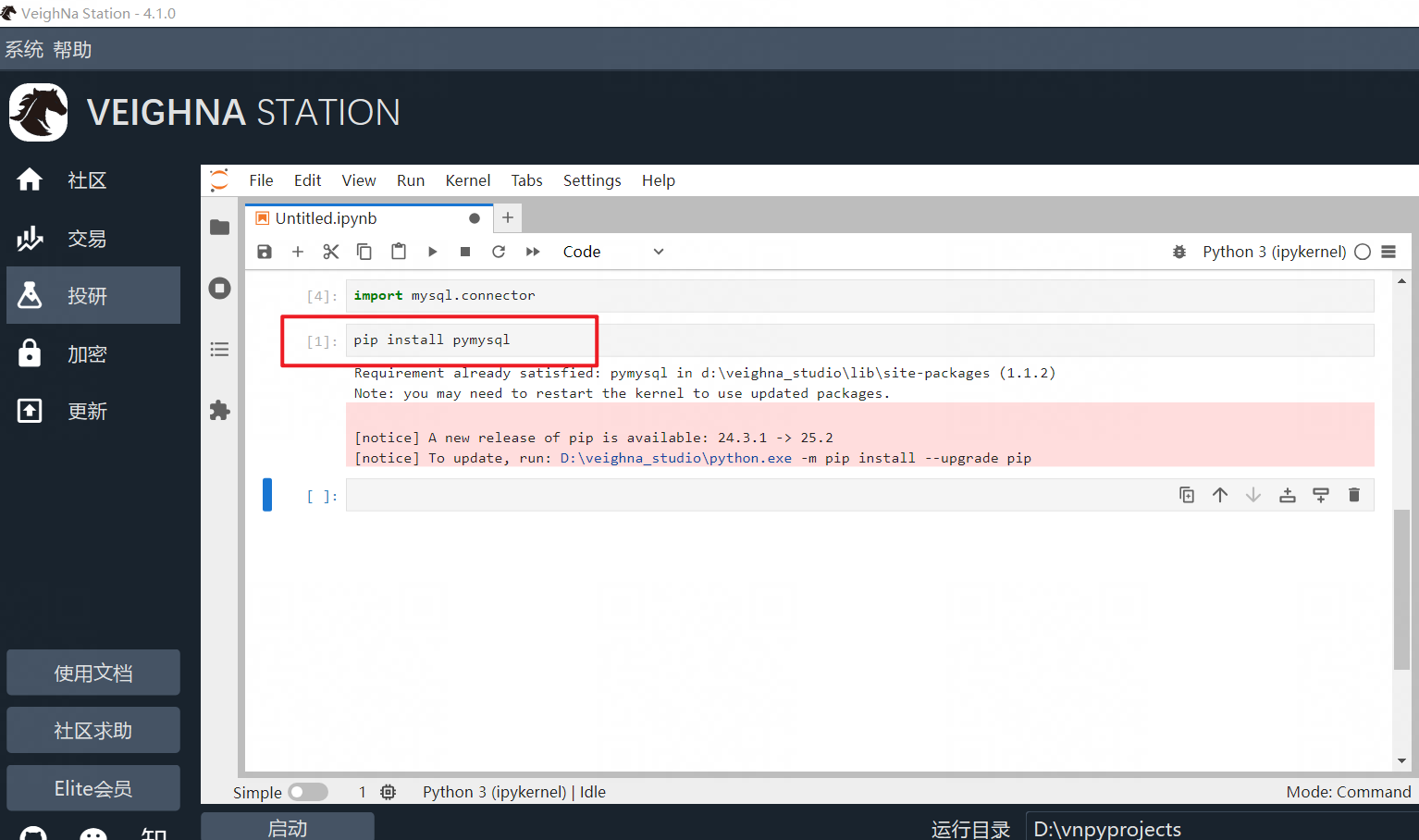
Task: Open the table of contents panel
Action: coord(219,350)
